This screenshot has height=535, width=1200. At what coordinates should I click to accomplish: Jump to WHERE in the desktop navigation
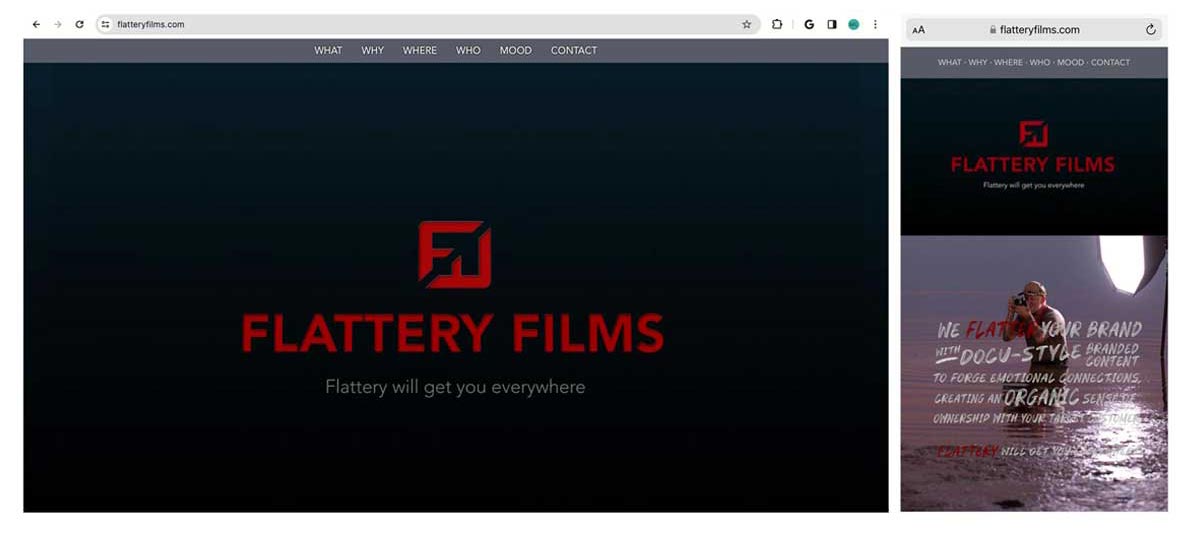(420, 51)
